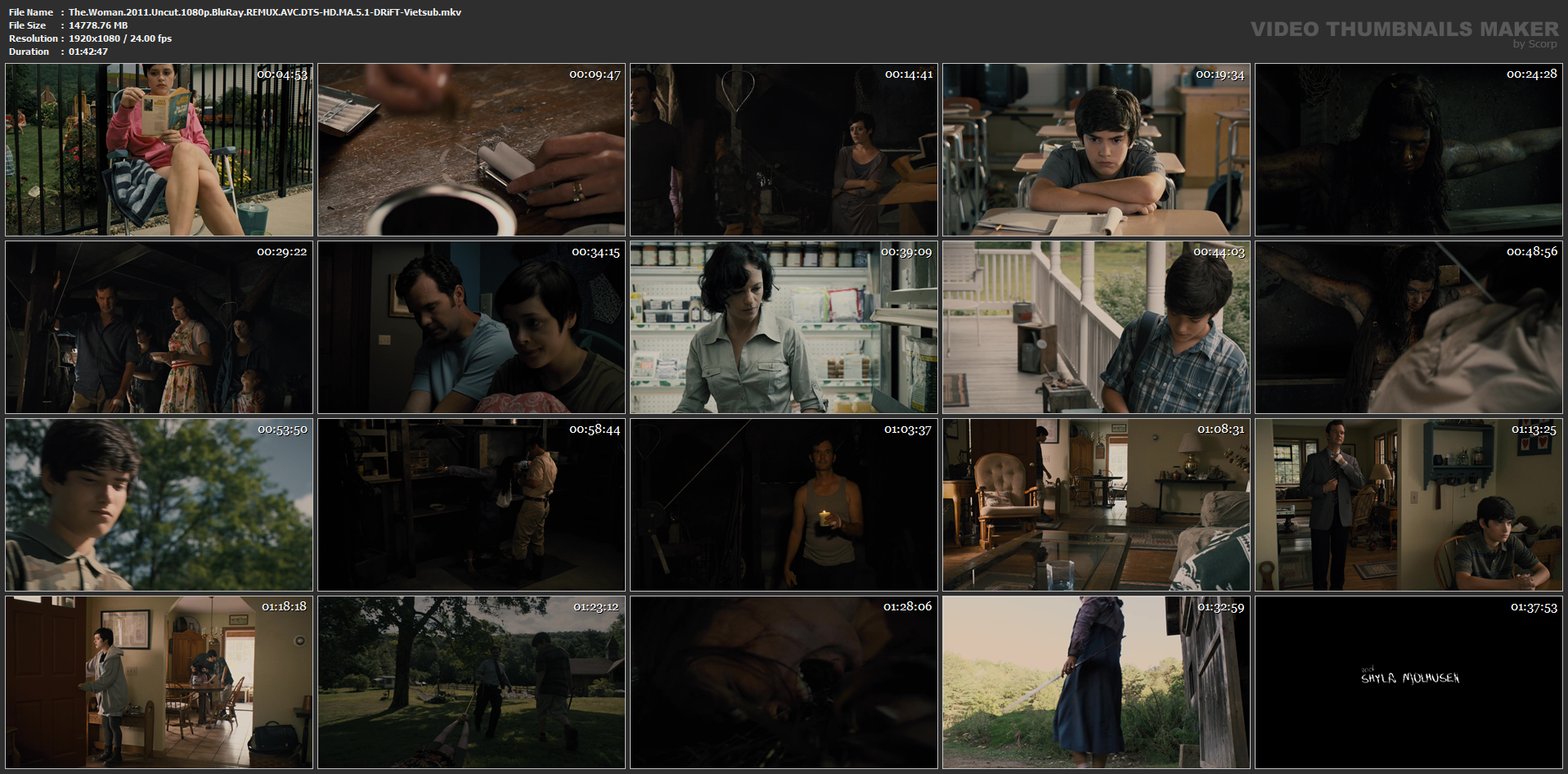Open the thumbnail at 01:23:12
Image resolution: width=1568 pixels, height=774 pixels.
point(471,682)
